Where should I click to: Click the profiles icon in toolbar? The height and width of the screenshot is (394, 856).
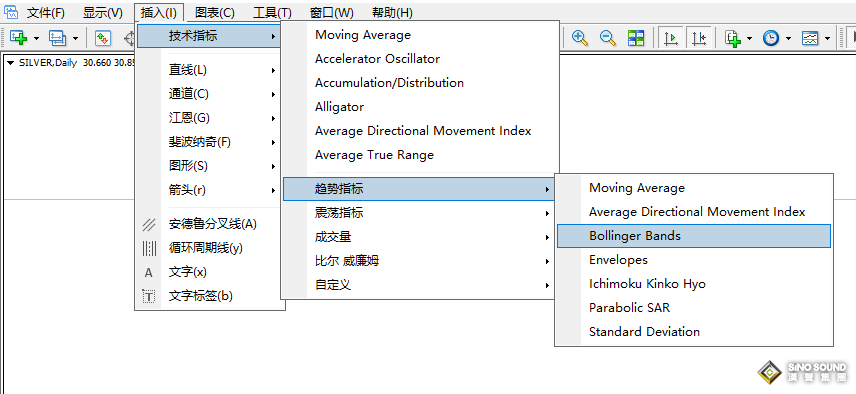pos(57,38)
